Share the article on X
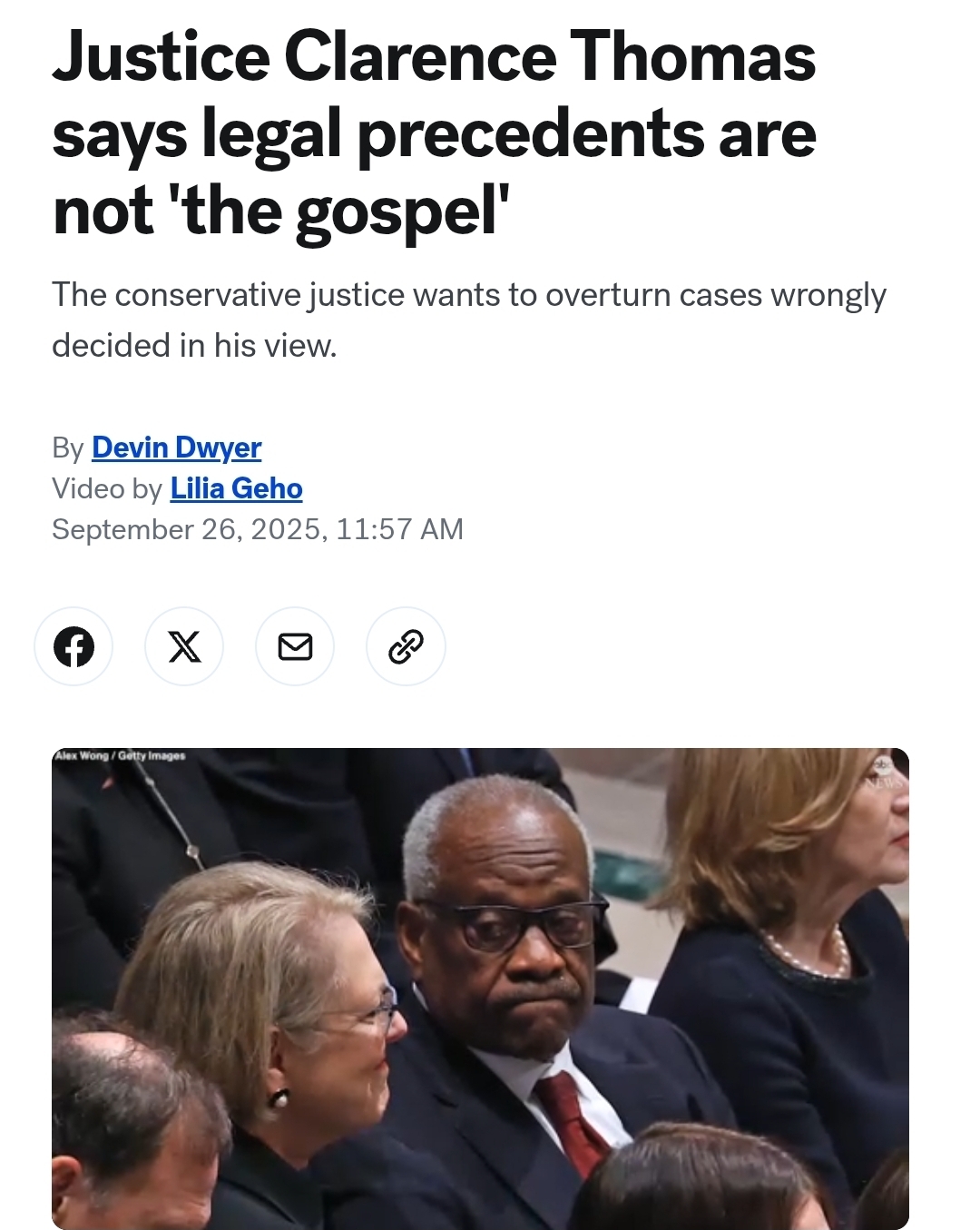The width and height of the screenshot is (980, 1230). pos(184,646)
